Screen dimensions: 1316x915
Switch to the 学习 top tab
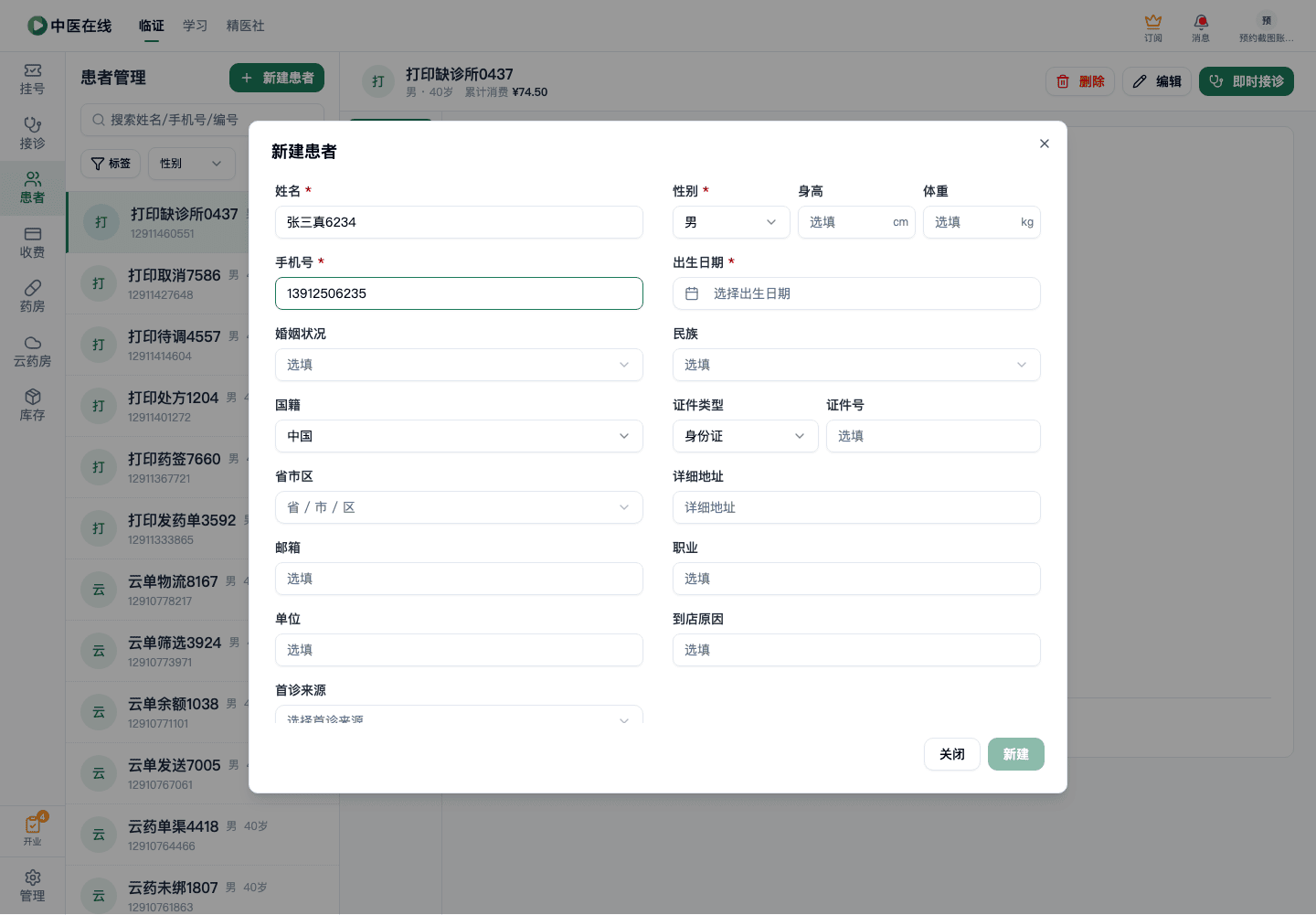tap(196, 26)
